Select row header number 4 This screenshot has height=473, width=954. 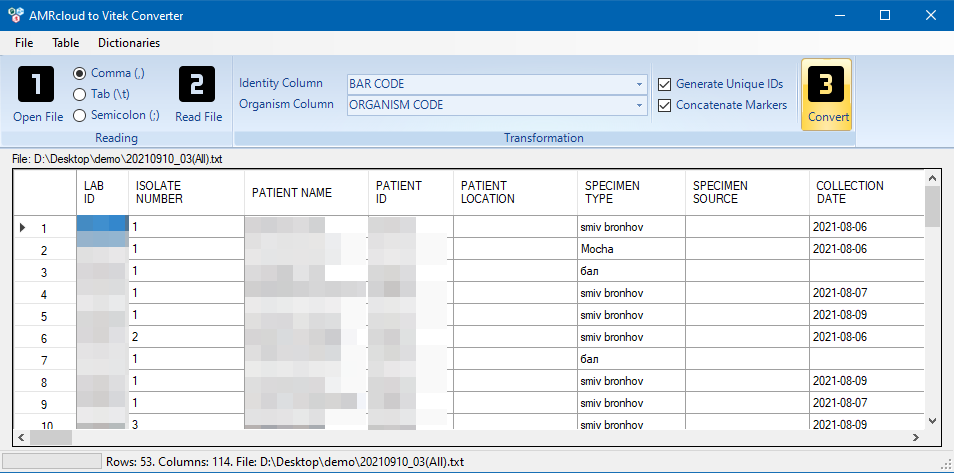45,293
